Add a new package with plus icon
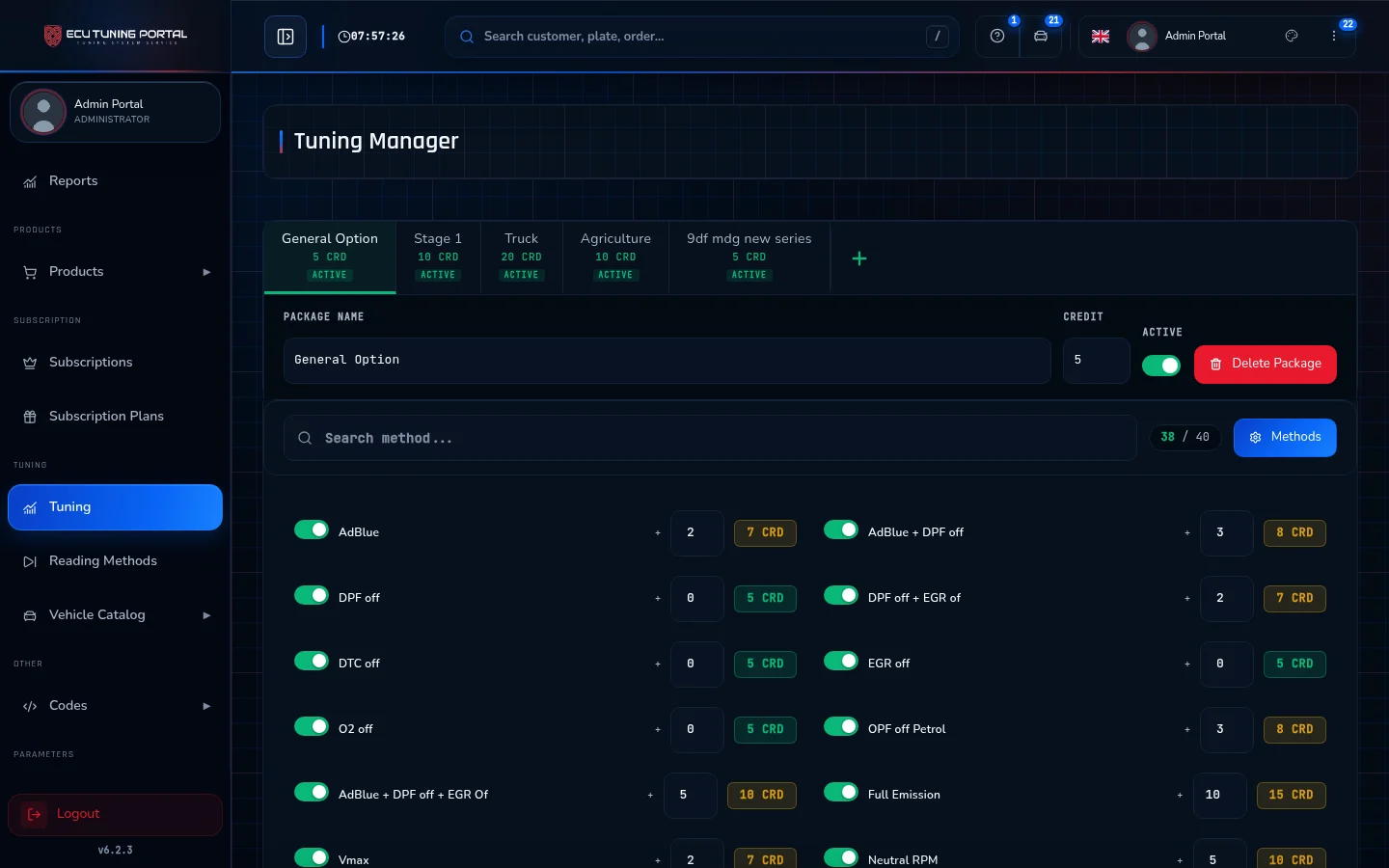 (859, 258)
